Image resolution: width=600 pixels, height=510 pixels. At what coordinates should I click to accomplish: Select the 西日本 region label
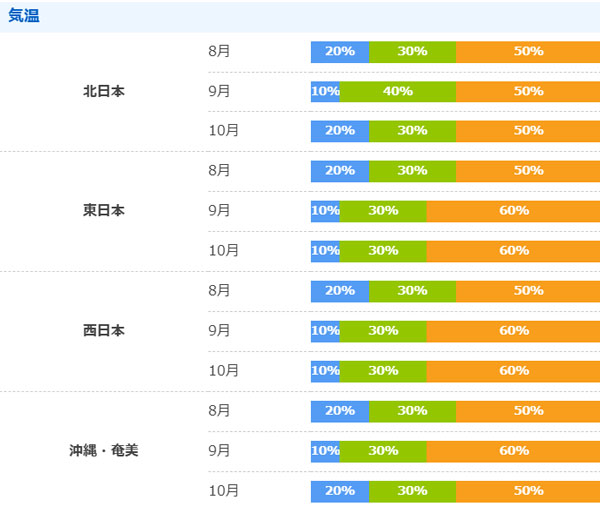[104, 331]
